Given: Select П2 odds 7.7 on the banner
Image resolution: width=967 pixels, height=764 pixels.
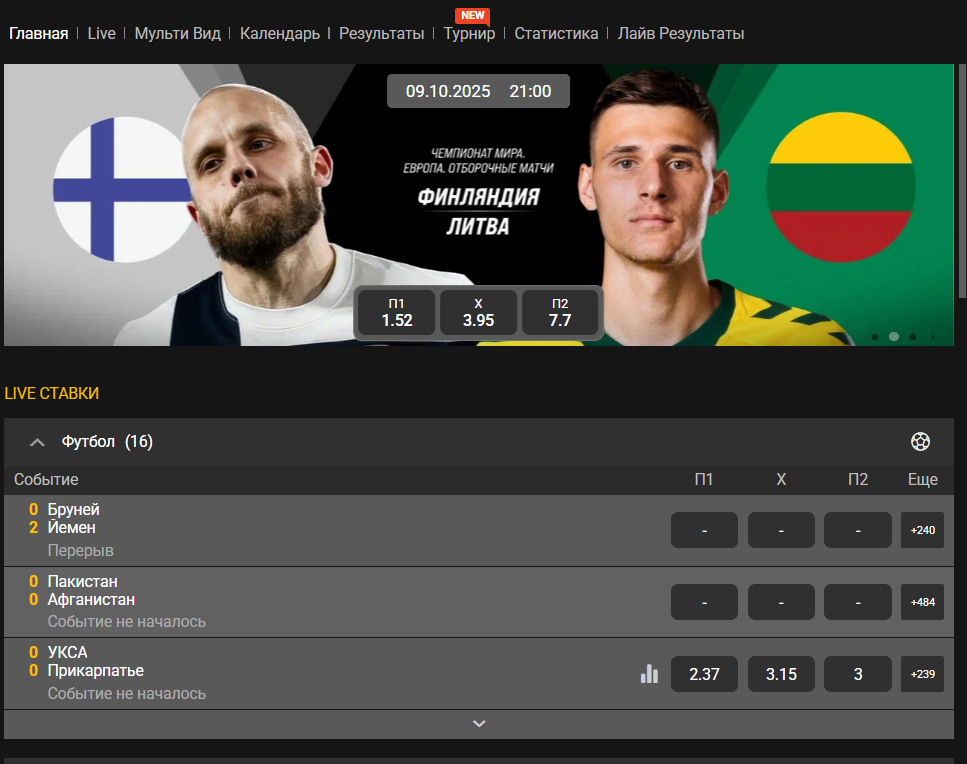Looking at the screenshot, I should 560,313.
